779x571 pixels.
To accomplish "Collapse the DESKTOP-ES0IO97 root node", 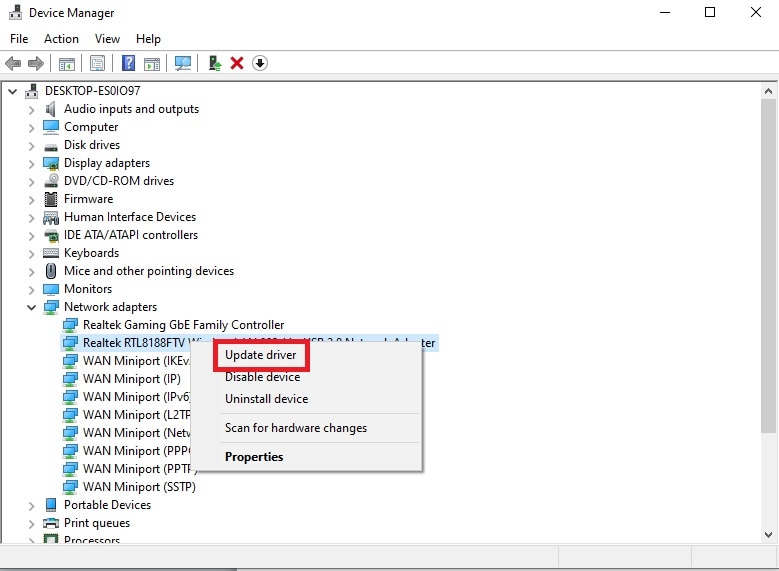I will click(x=12, y=91).
